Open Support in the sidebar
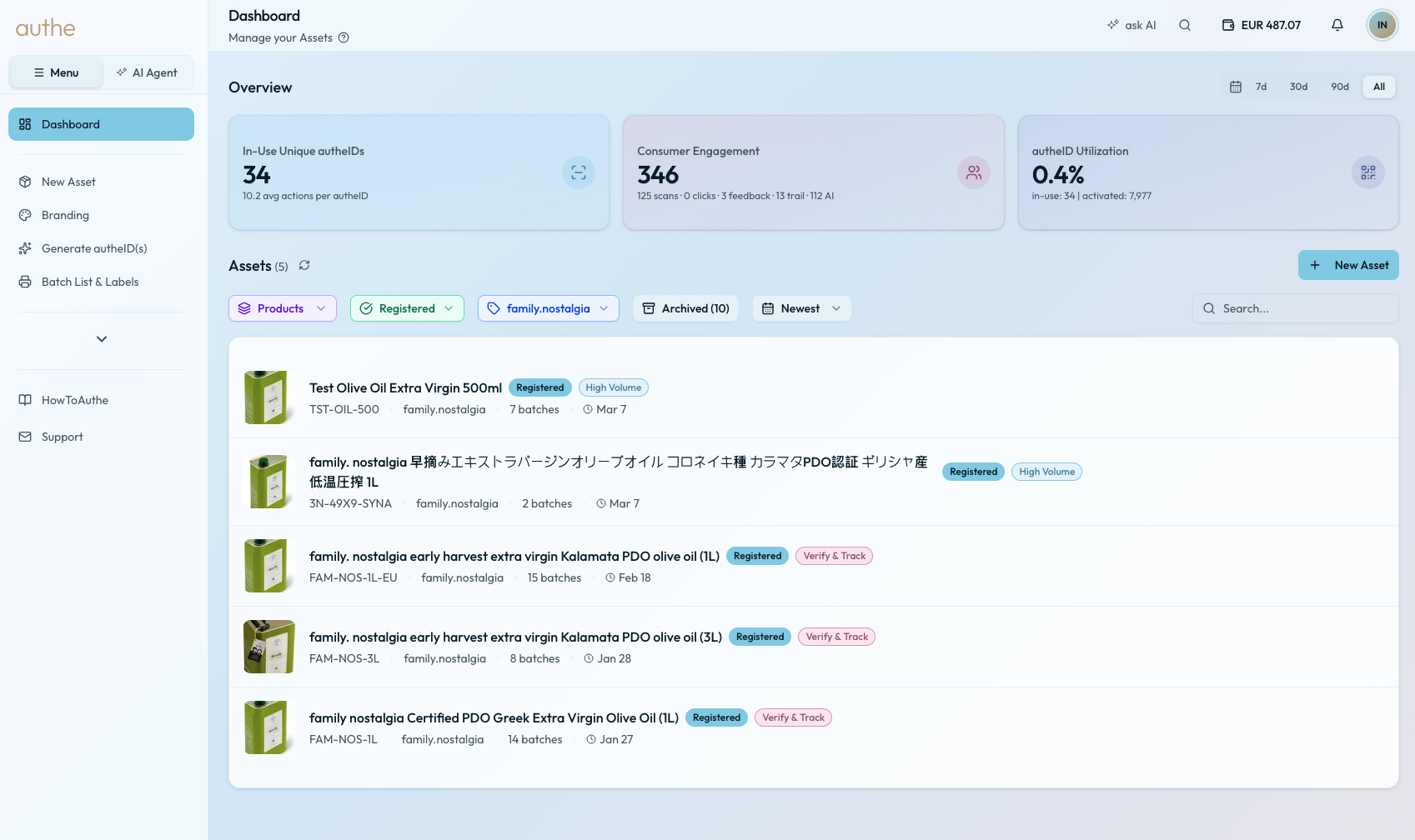Viewport: 1415px width, 840px height. coord(101,437)
